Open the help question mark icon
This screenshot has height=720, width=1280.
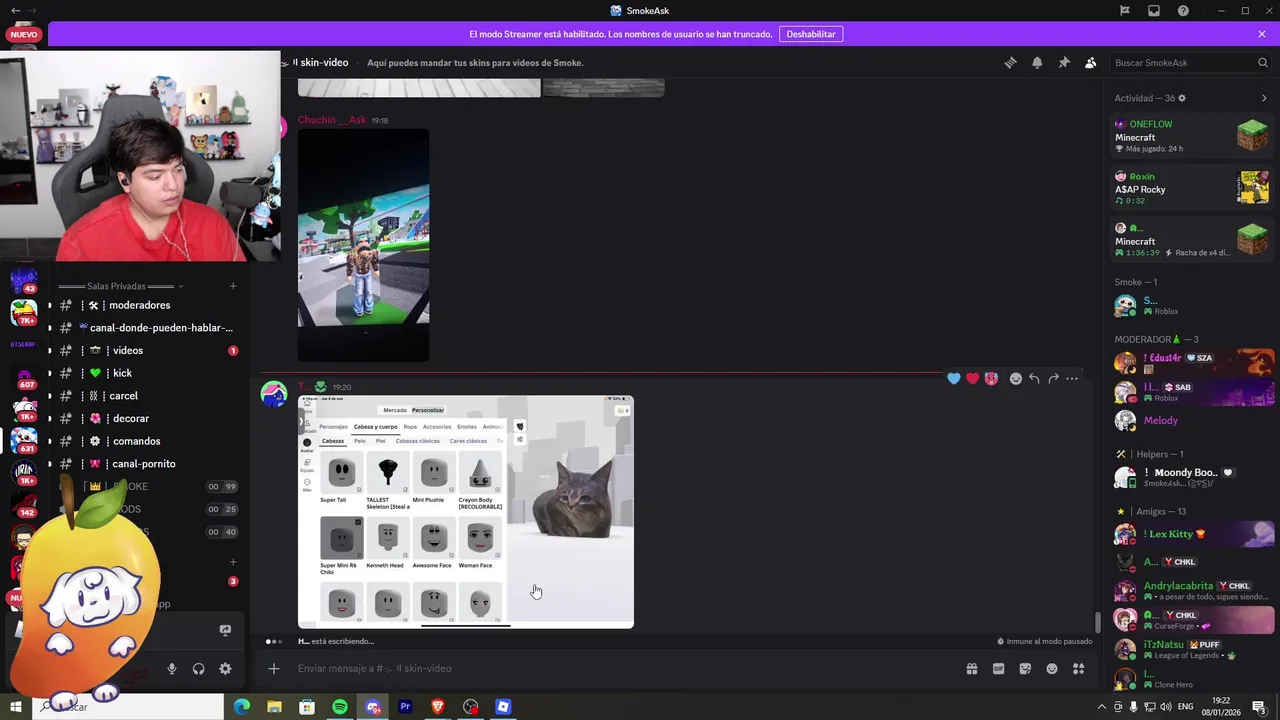[1184, 10]
